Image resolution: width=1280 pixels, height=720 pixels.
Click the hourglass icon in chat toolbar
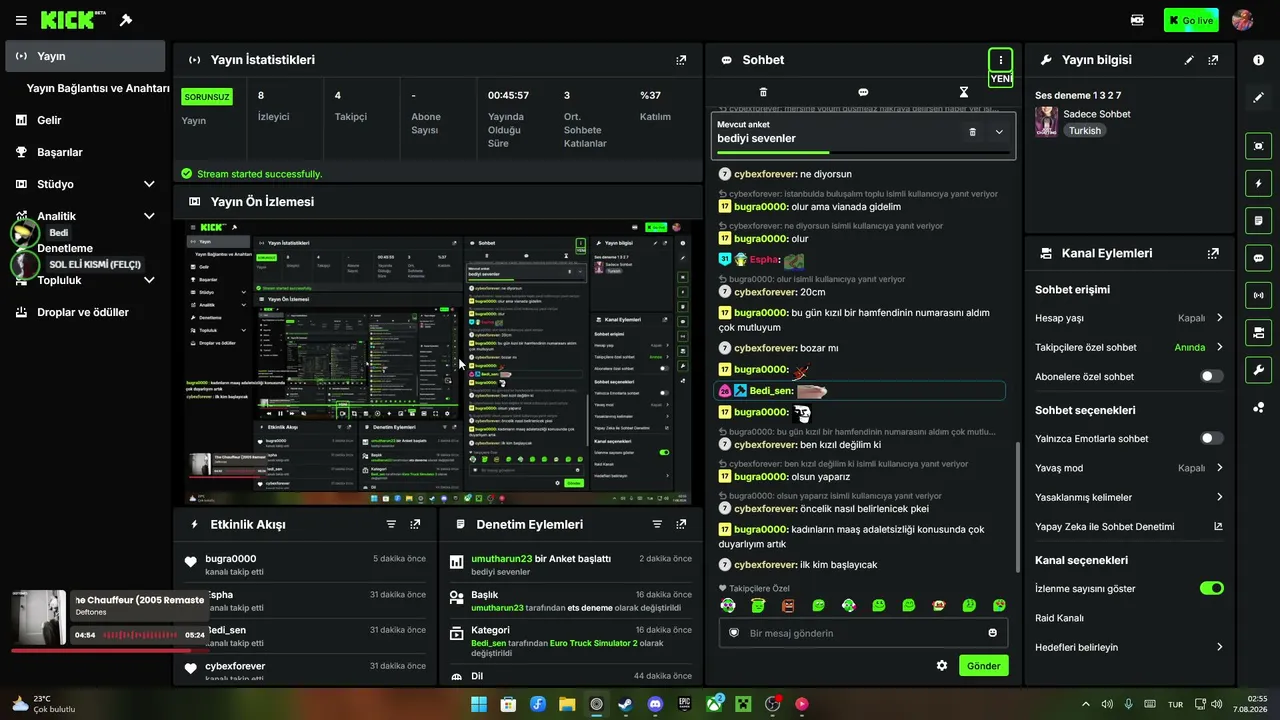(x=964, y=92)
